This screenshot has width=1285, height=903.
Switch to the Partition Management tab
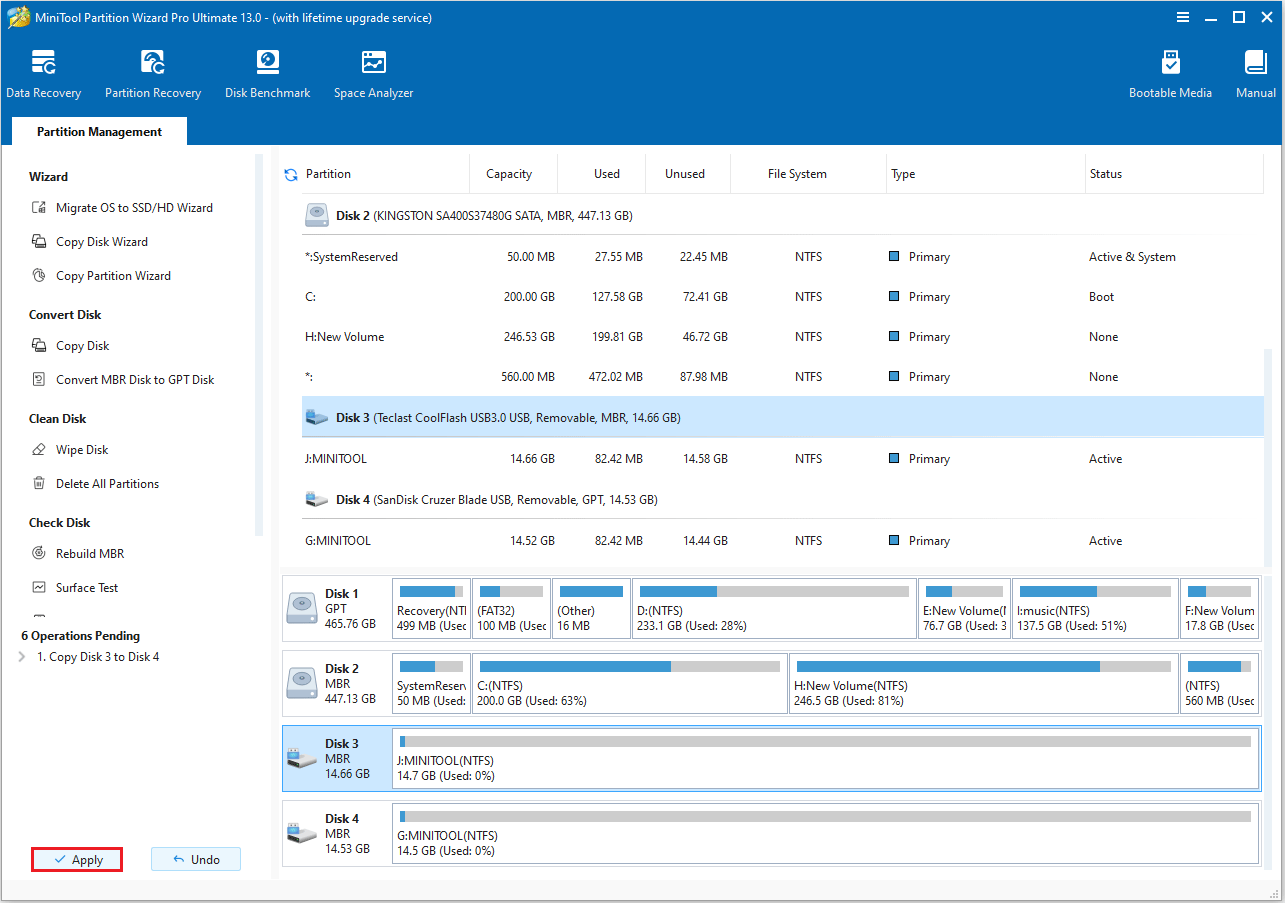98,131
